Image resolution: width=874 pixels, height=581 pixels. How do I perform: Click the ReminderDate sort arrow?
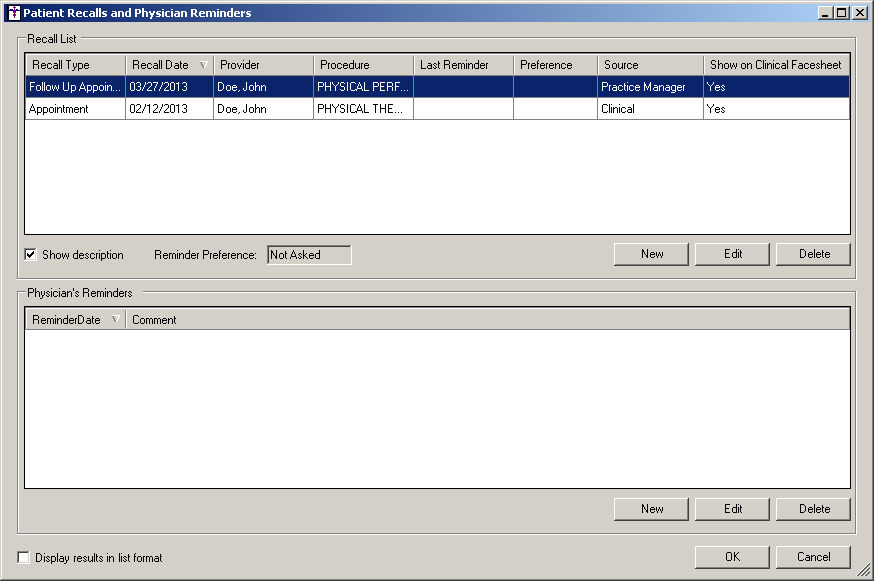[x=115, y=320]
